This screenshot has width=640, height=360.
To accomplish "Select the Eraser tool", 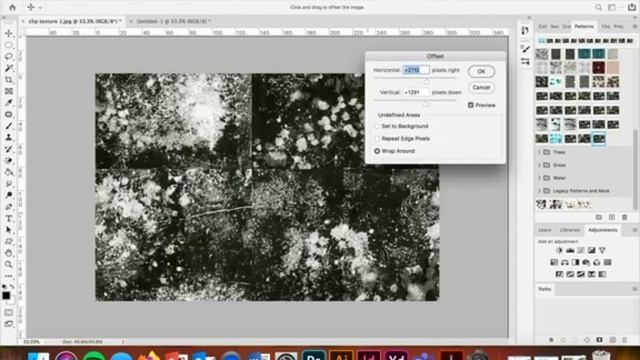I will pos(9,160).
